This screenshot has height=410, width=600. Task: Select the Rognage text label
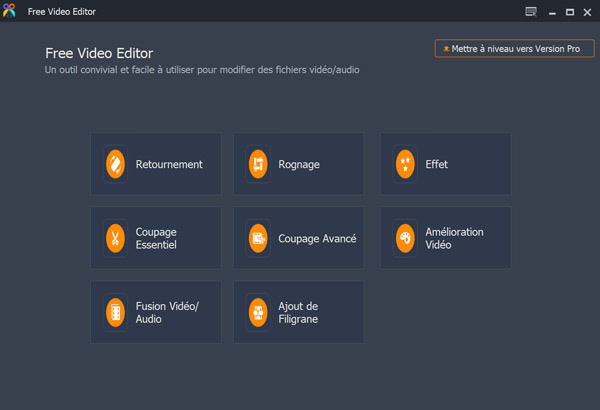tap(299, 165)
